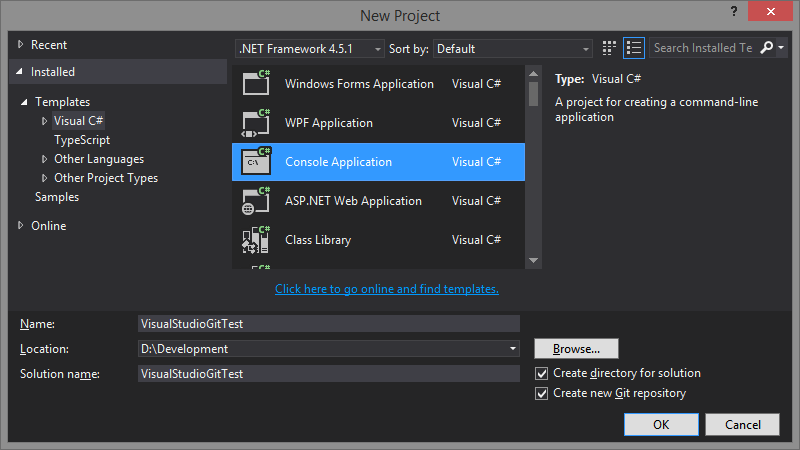The image size is (800, 450).
Task: Click the Windows Forms Application template icon
Action: [x=256, y=83]
